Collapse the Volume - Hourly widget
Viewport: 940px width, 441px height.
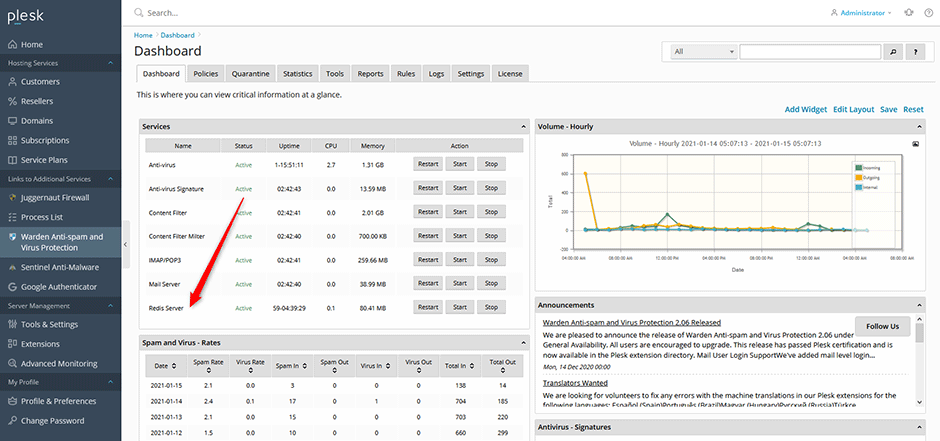pos(920,127)
